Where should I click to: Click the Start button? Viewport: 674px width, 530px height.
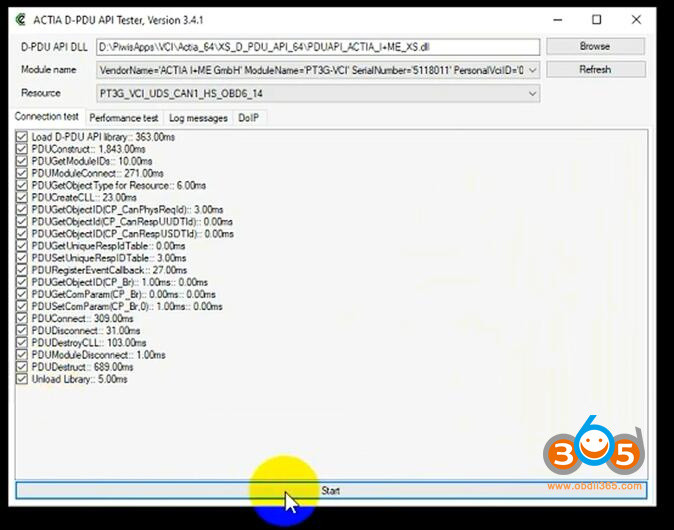click(330, 491)
